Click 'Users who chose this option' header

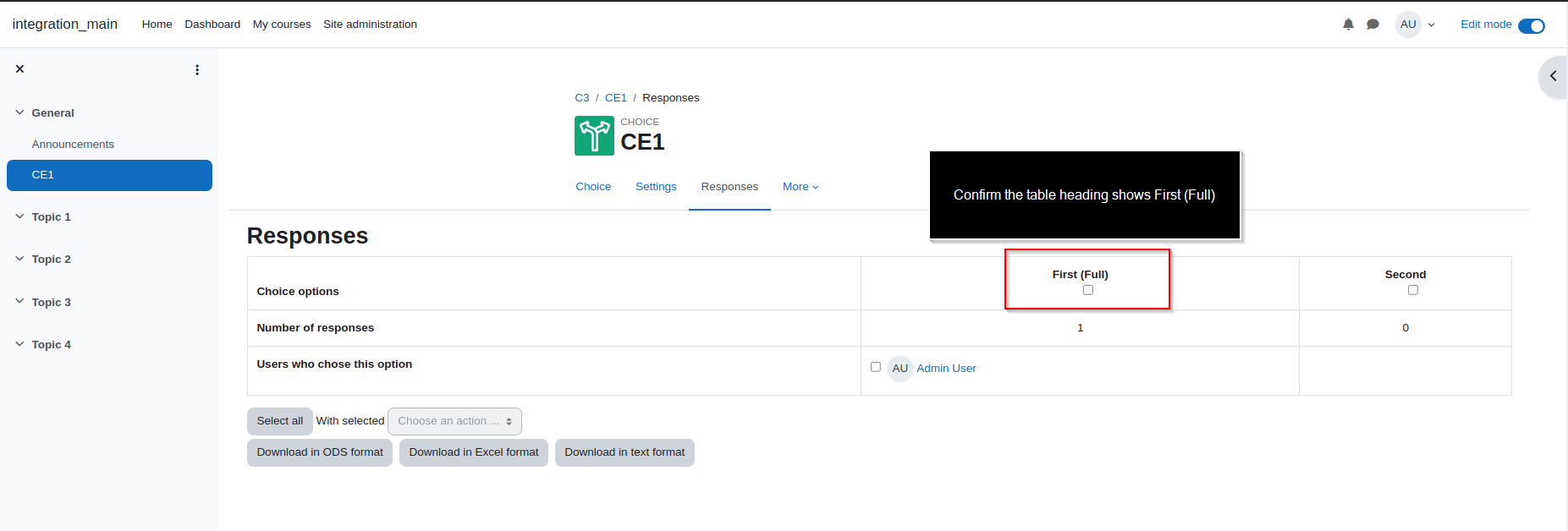pos(334,364)
